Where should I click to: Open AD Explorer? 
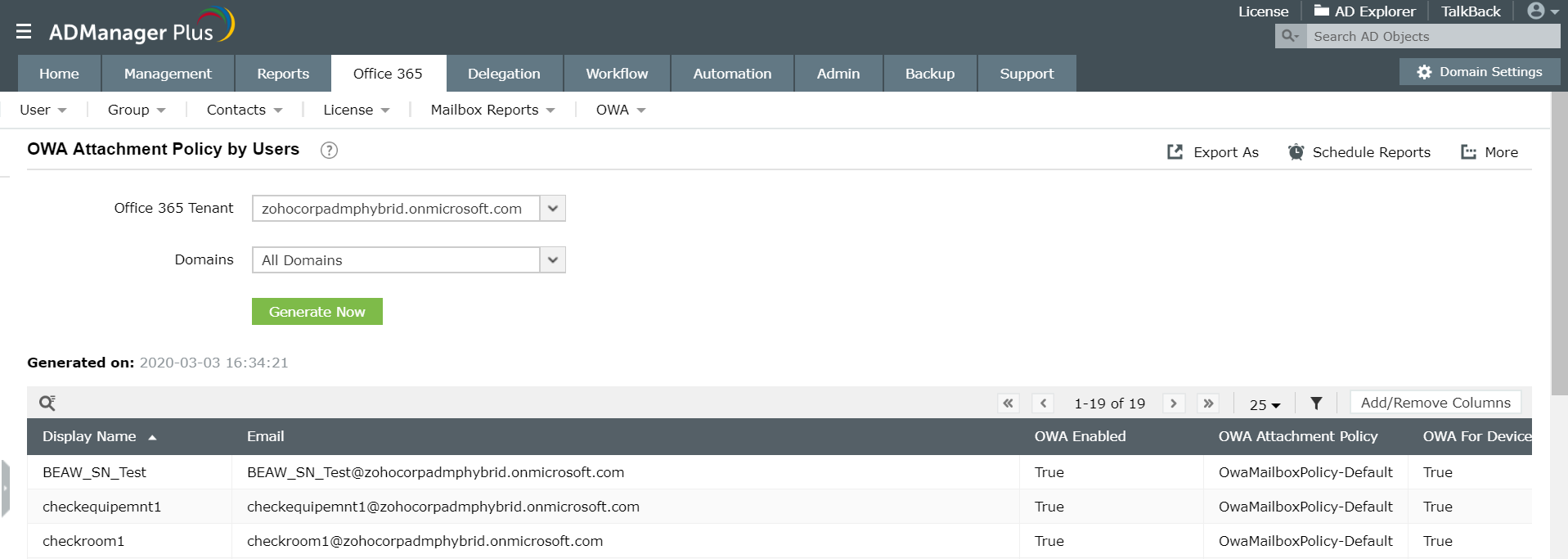click(1364, 11)
